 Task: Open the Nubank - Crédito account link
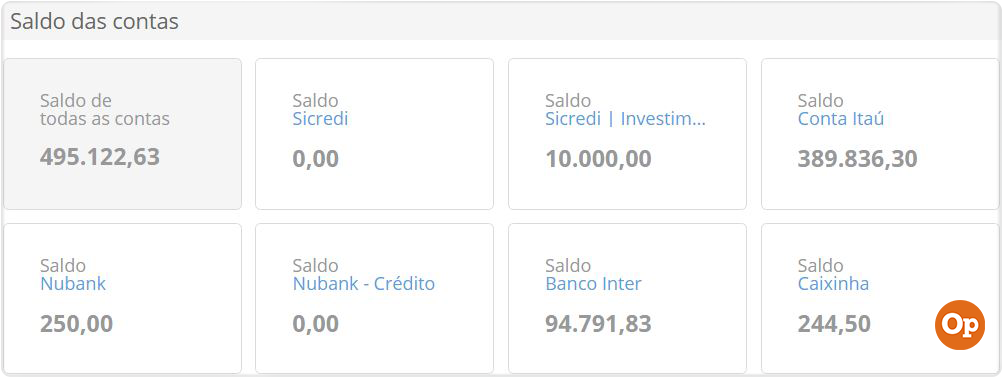pyautogui.click(x=364, y=284)
